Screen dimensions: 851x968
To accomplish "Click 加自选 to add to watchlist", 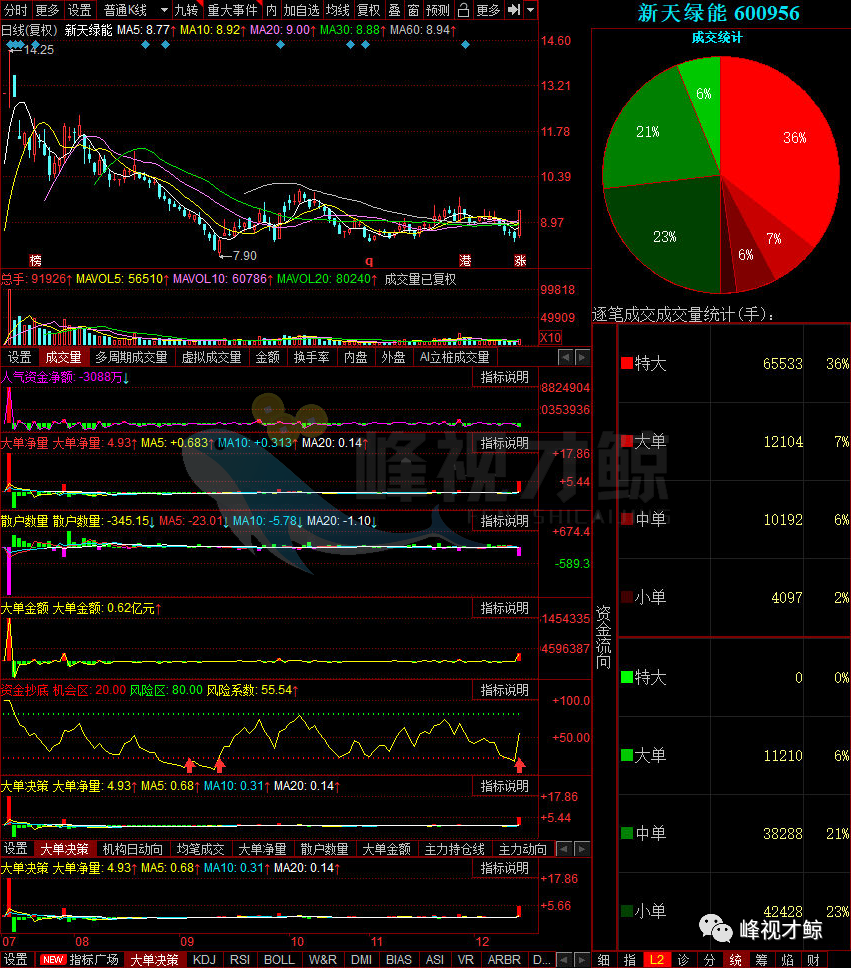I will pos(301,10).
